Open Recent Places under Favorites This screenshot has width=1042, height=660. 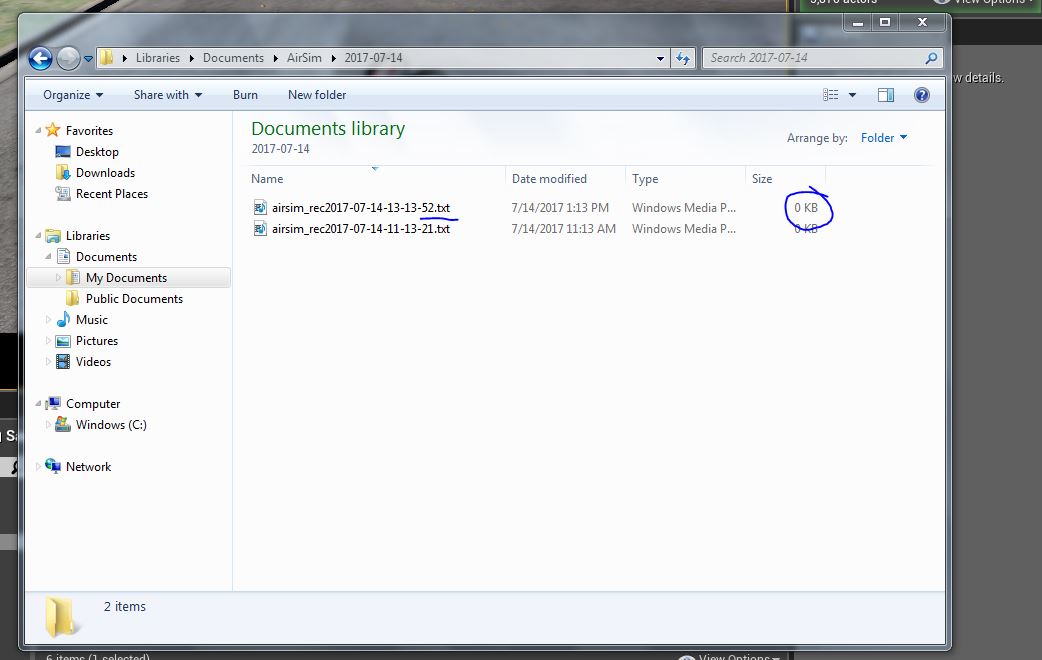pyautogui.click(x=112, y=194)
